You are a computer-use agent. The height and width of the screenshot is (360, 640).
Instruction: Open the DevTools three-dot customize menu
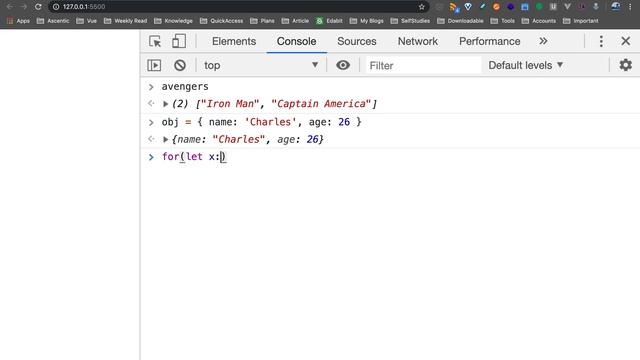(601, 41)
